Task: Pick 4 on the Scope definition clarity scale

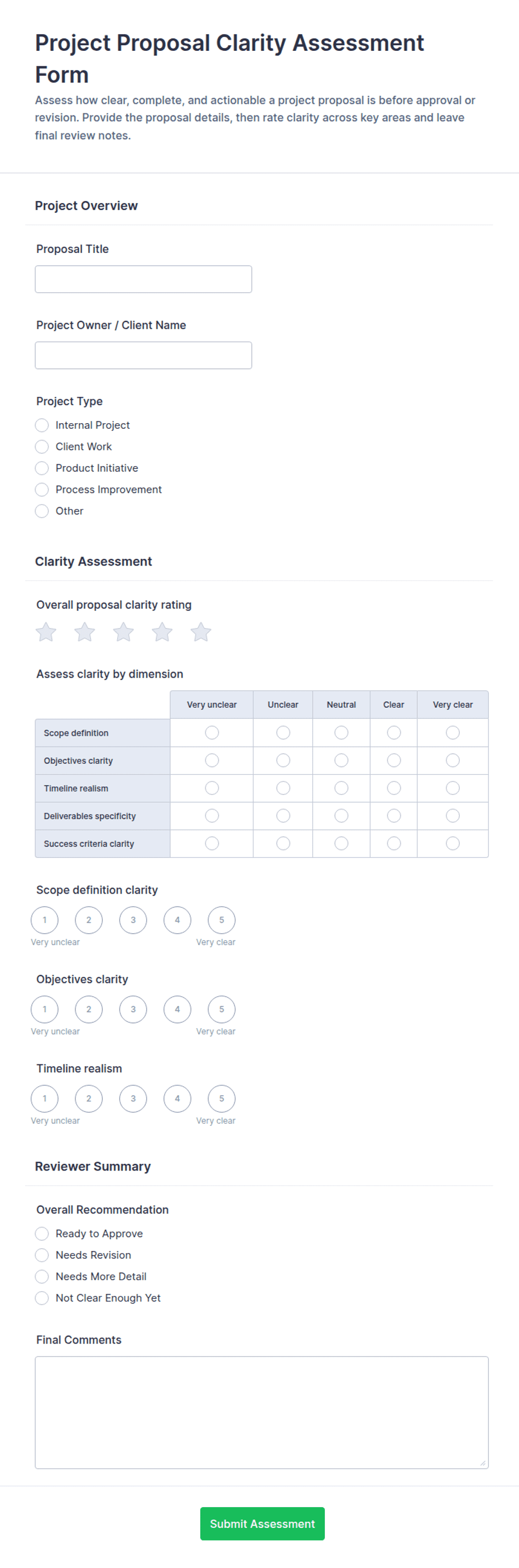Action: tap(177, 920)
